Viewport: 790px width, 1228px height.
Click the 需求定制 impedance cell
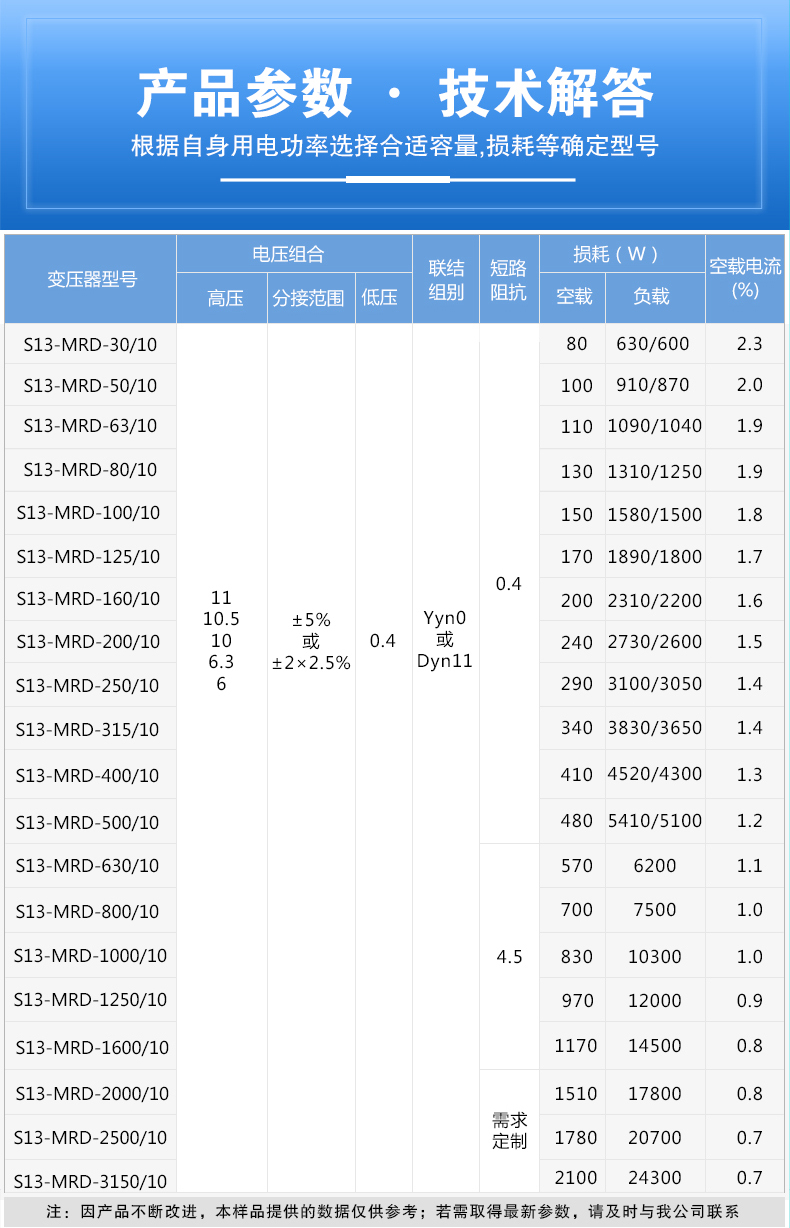pyautogui.click(x=509, y=1130)
